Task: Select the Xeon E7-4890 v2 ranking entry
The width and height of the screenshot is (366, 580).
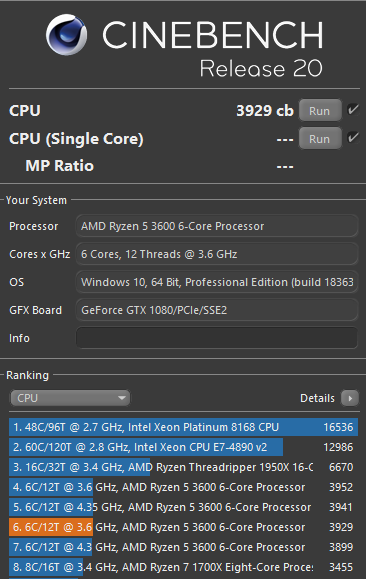Action: 184,447
